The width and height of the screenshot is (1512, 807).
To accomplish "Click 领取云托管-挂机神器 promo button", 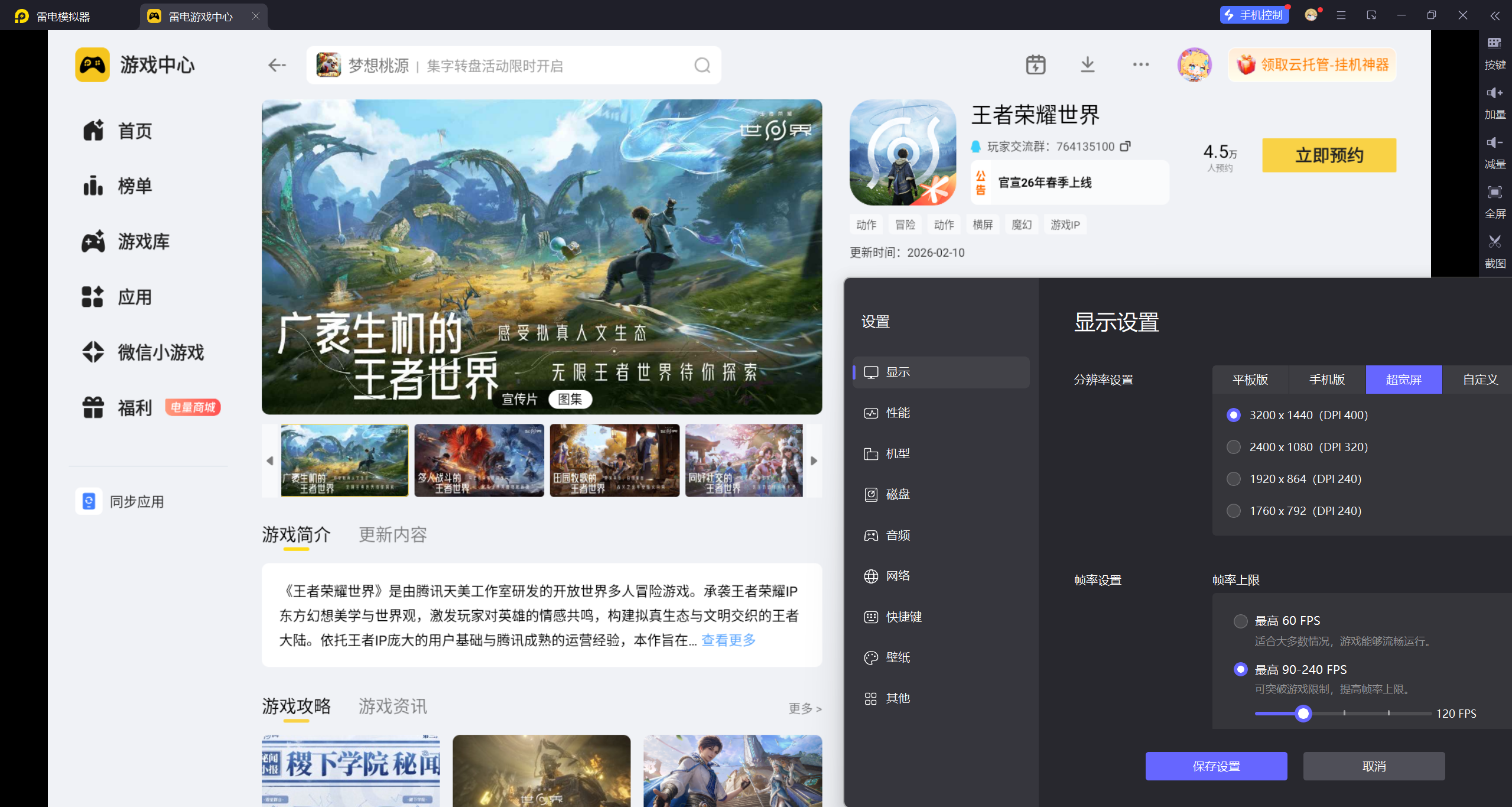I will [x=1312, y=64].
